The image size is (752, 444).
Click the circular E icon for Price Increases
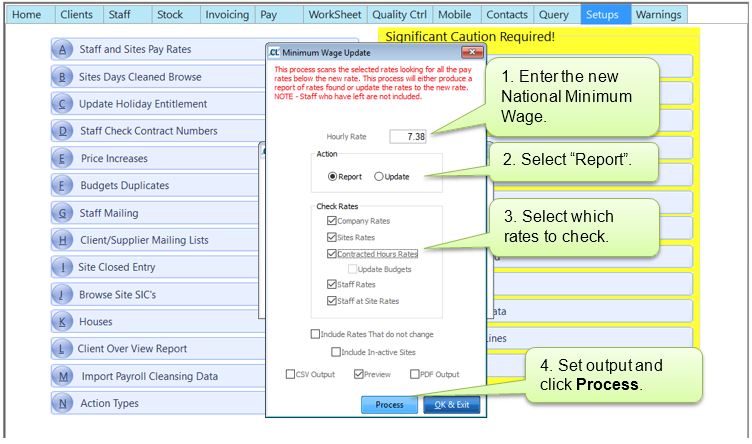(x=63, y=159)
